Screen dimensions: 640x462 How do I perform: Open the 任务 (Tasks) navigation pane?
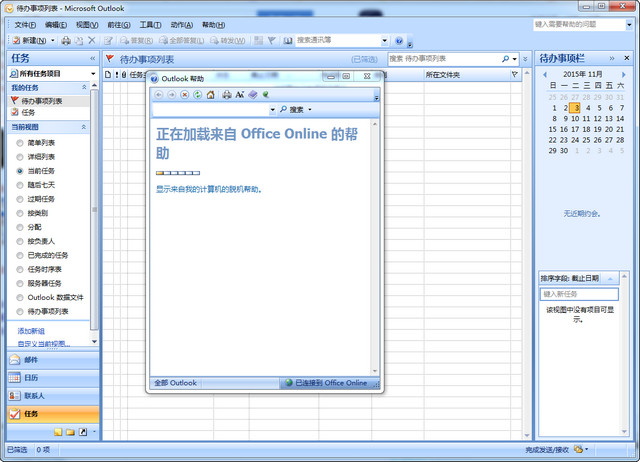tap(53, 413)
